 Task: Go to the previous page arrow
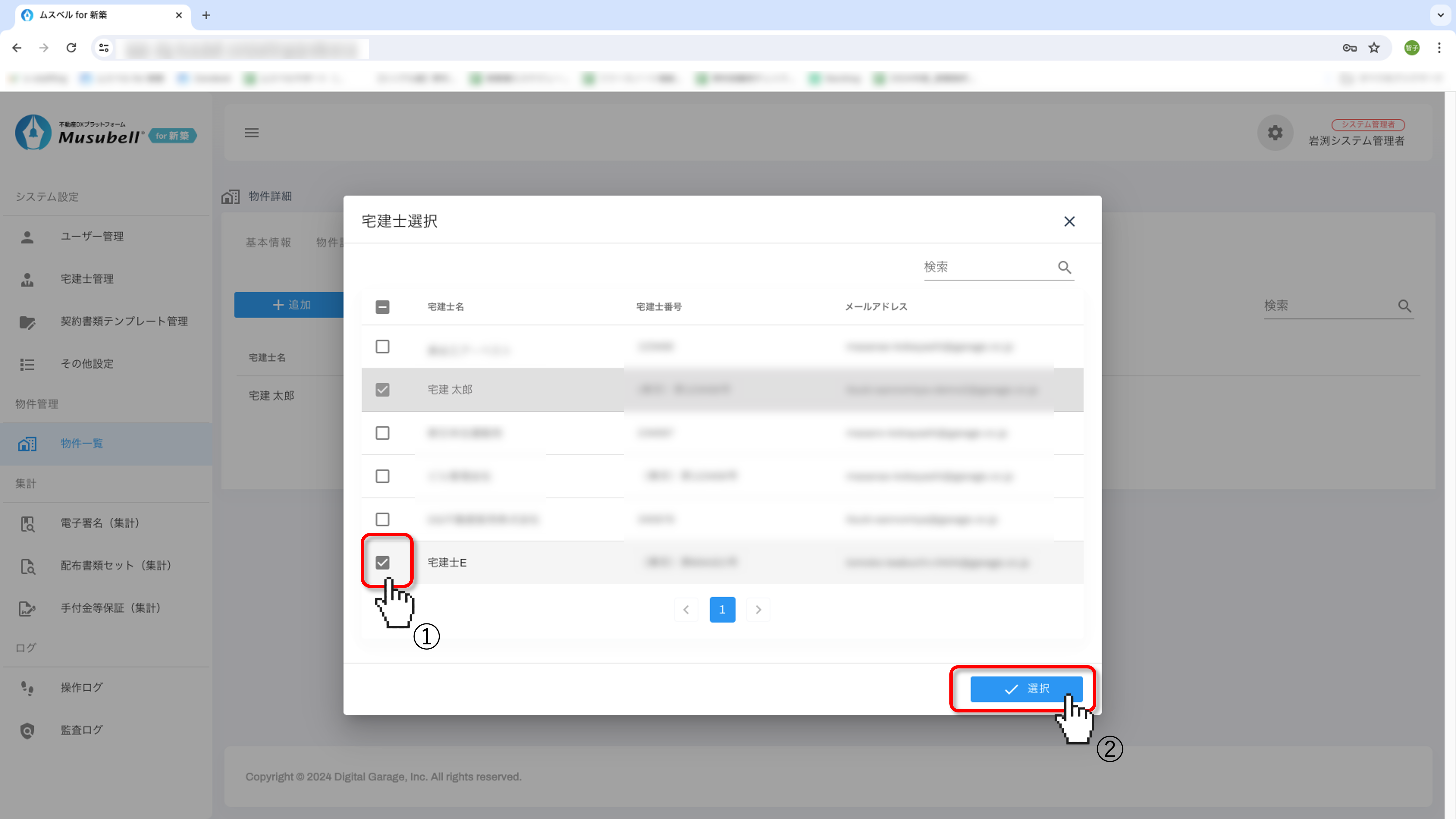(x=686, y=609)
